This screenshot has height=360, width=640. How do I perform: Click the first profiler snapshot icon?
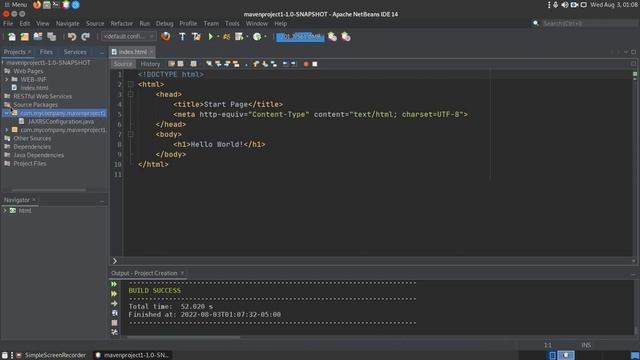point(332,37)
